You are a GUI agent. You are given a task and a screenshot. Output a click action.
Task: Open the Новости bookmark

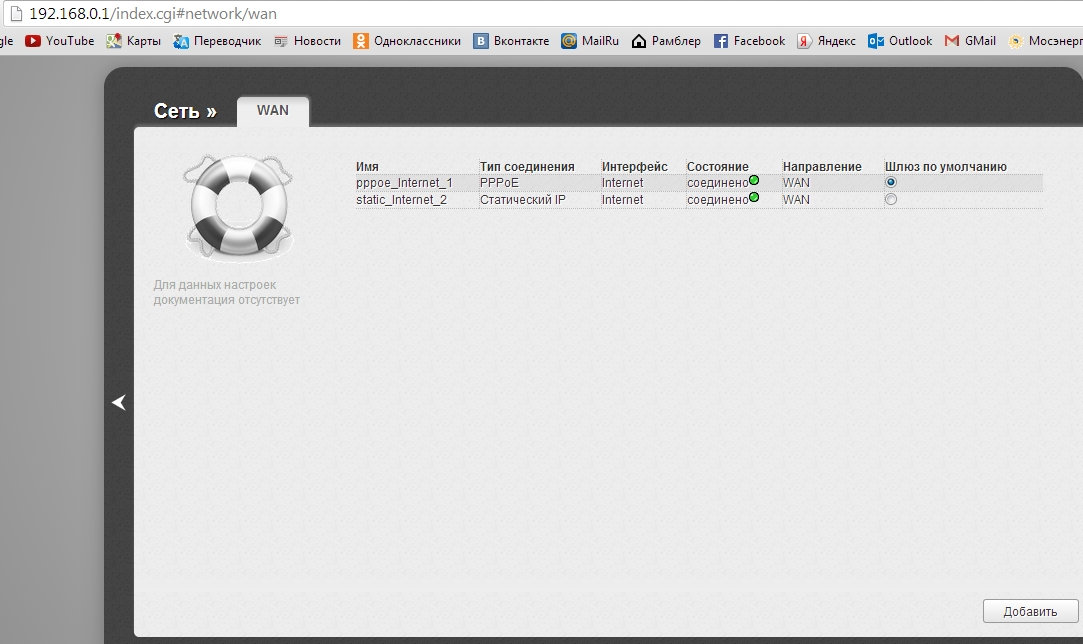(307, 41)
